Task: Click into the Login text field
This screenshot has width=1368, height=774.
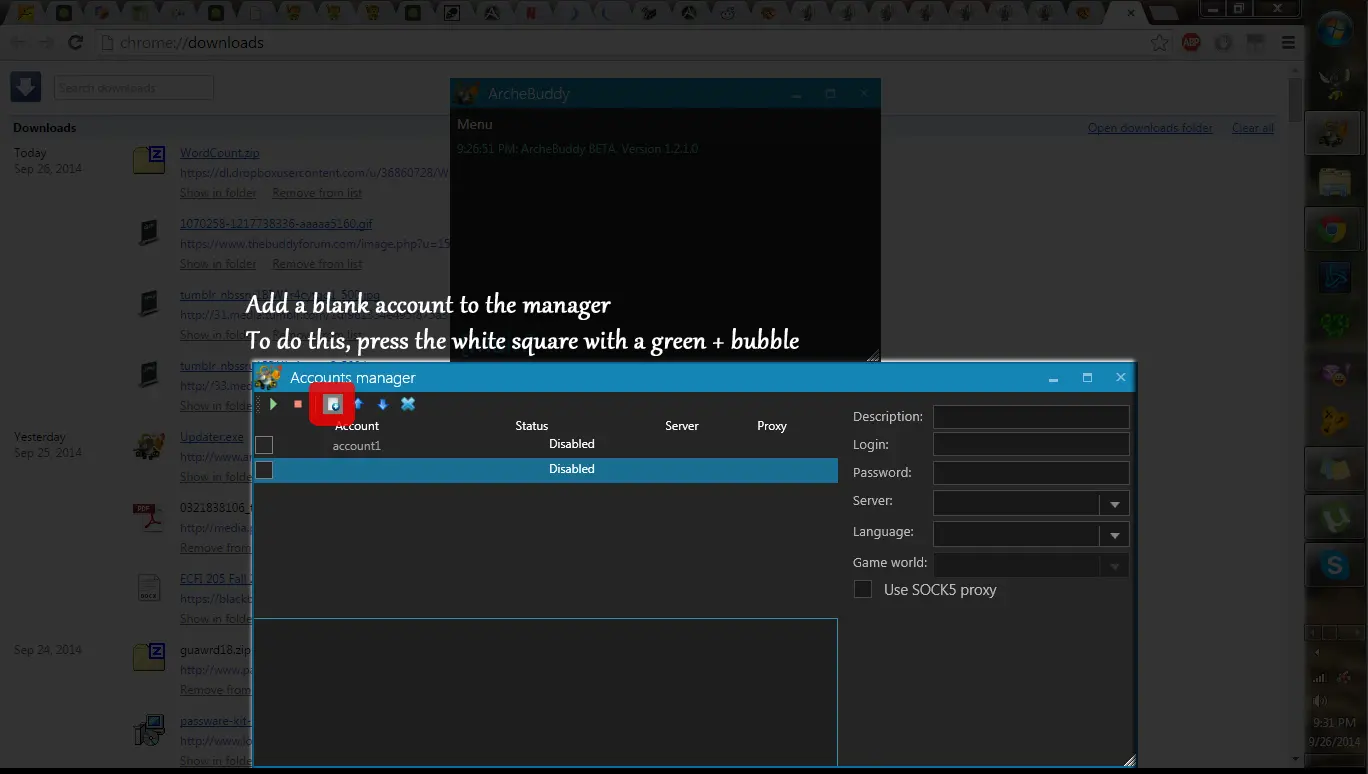Action: click(x=1030, y=445)
